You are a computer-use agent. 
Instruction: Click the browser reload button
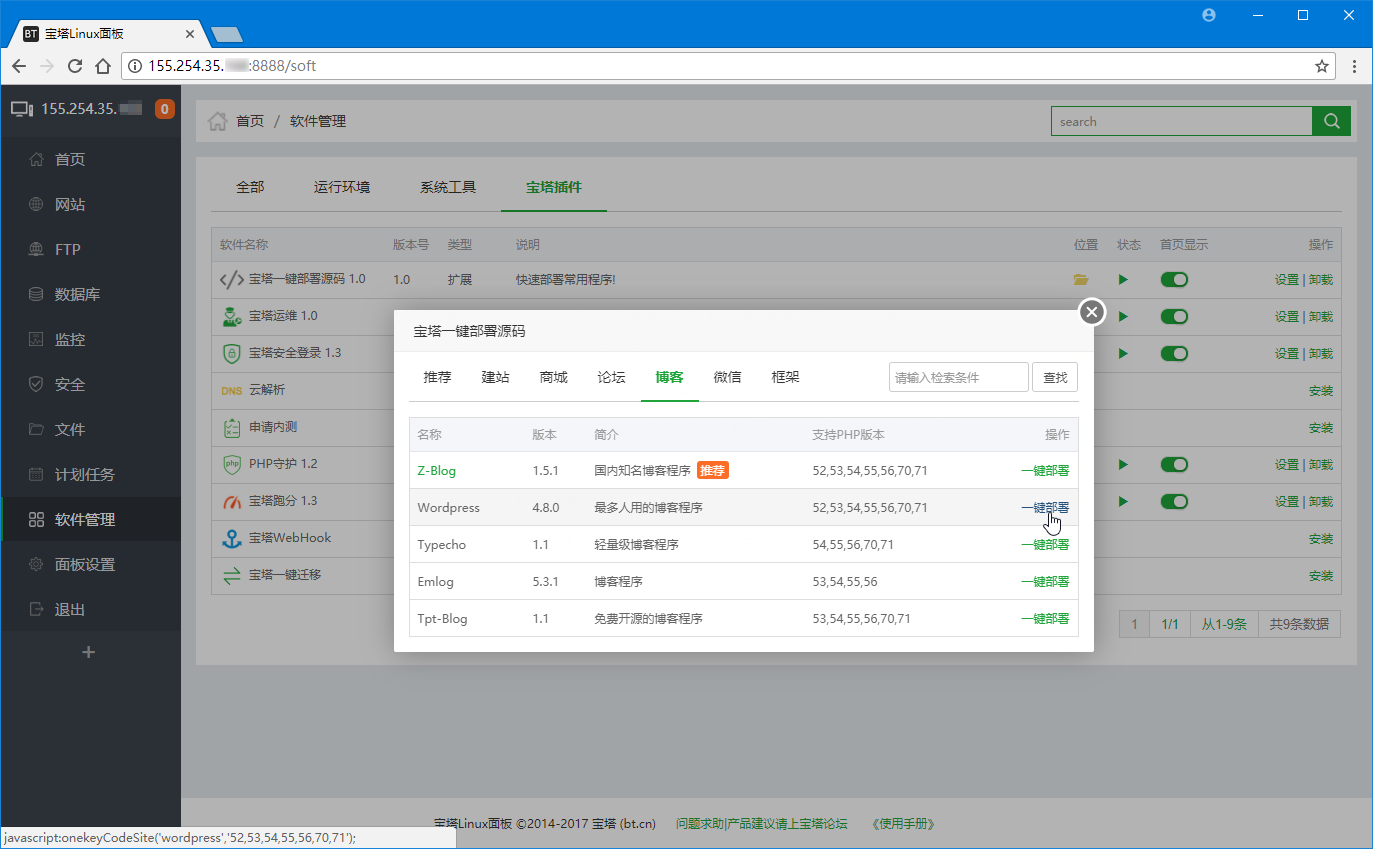(74, 66)
